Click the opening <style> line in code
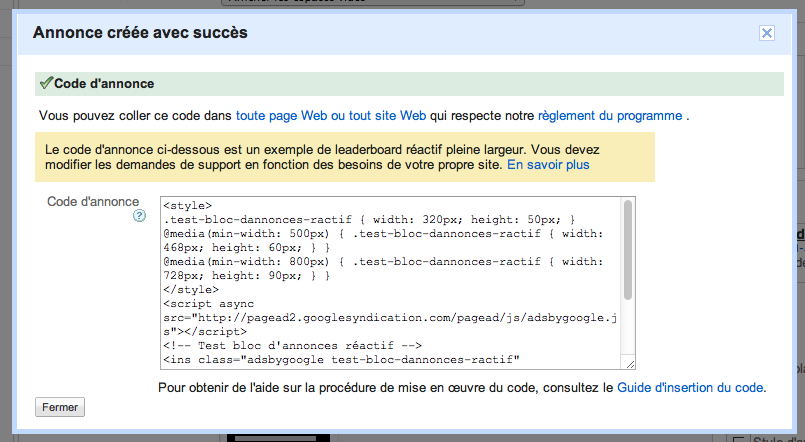This screenshot has height=442, width=805. 187,206
